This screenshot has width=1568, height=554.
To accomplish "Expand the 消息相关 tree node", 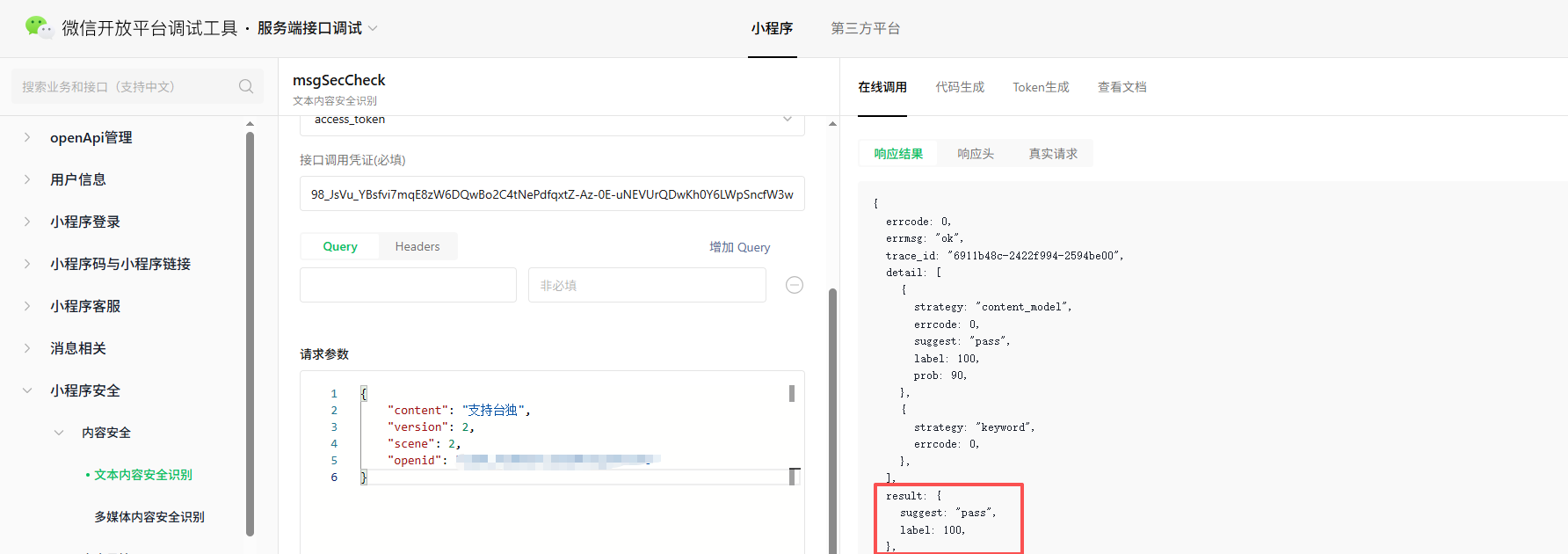I will (27, 348).
